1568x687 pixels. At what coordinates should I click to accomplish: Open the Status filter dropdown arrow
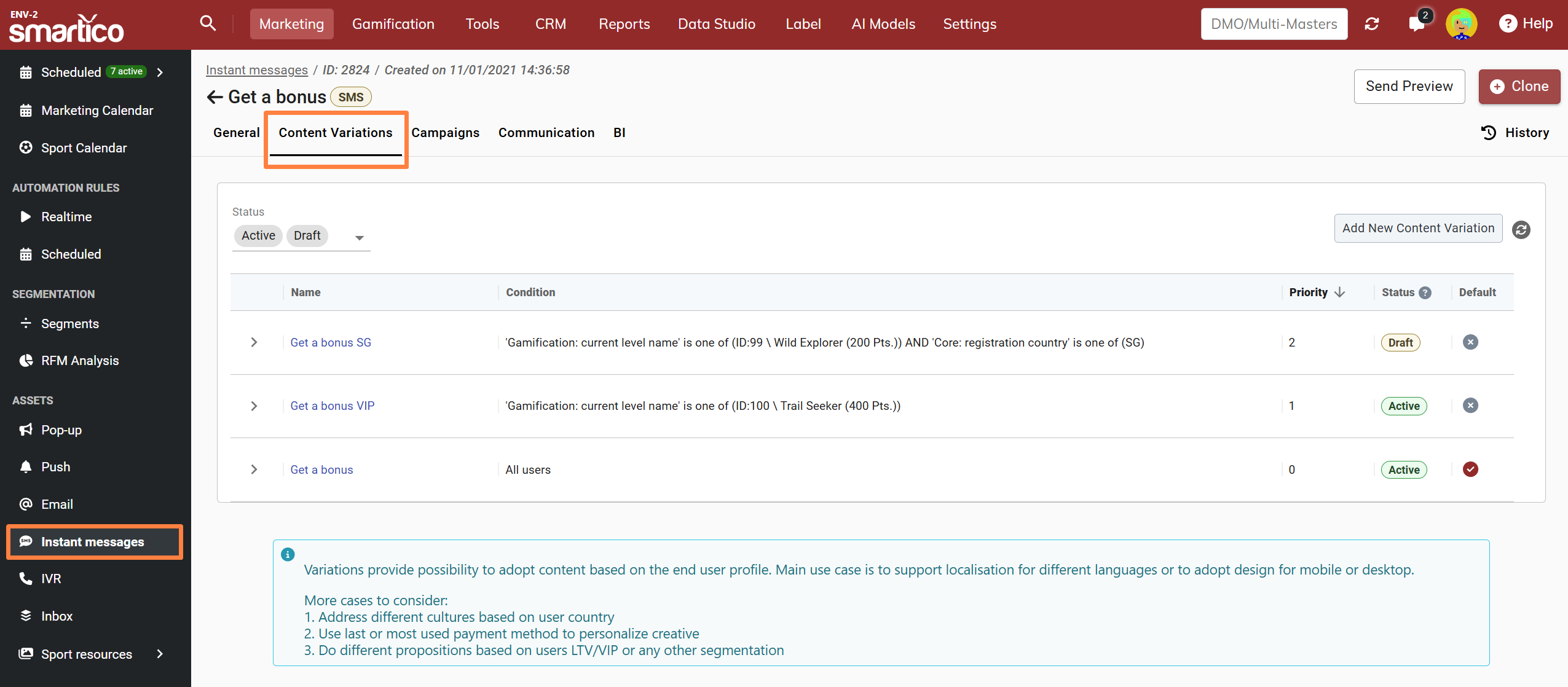pos(360,237)
